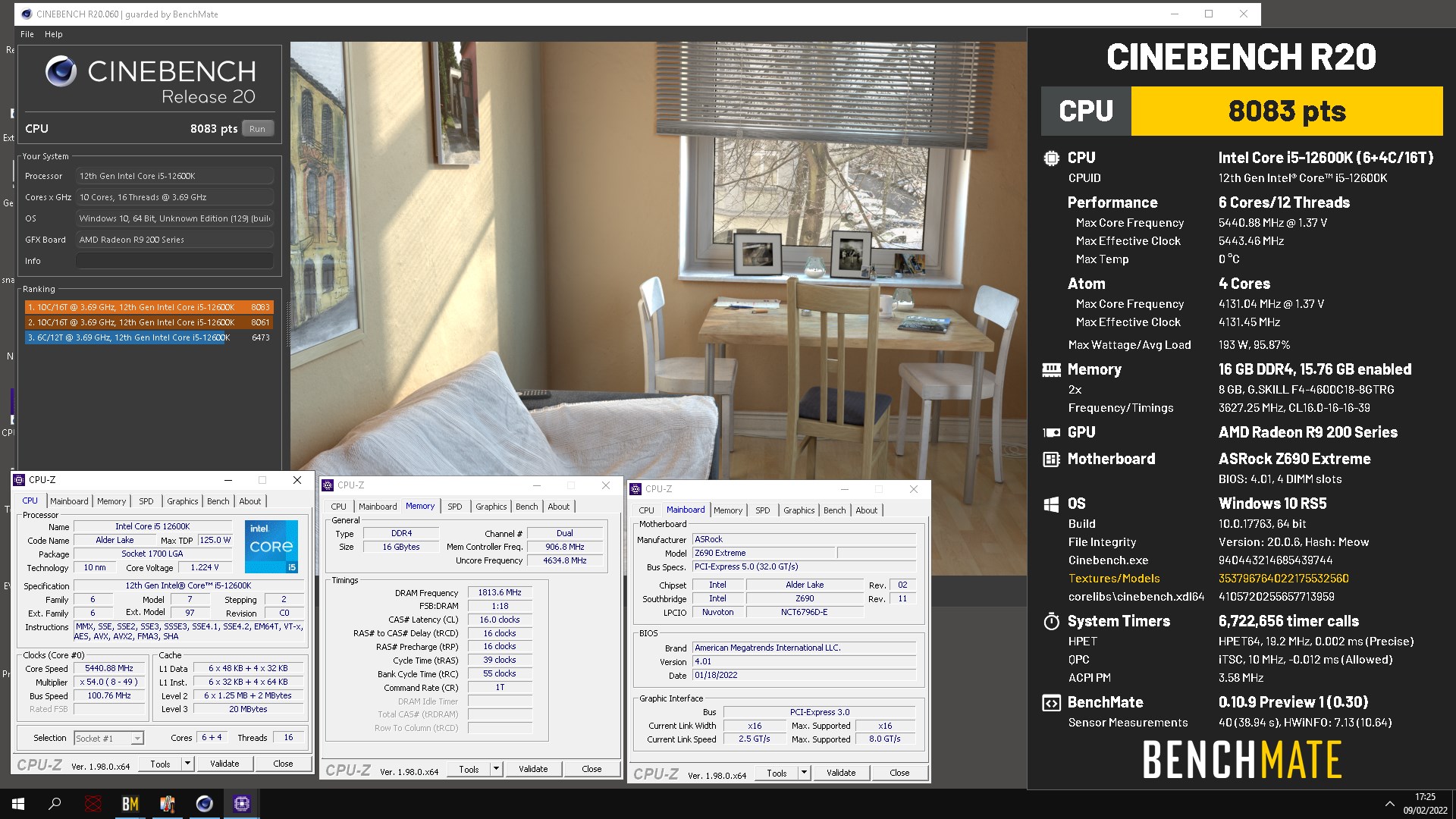Open SPD tab in Memory CPU-Z window

[x=455, y=507]
